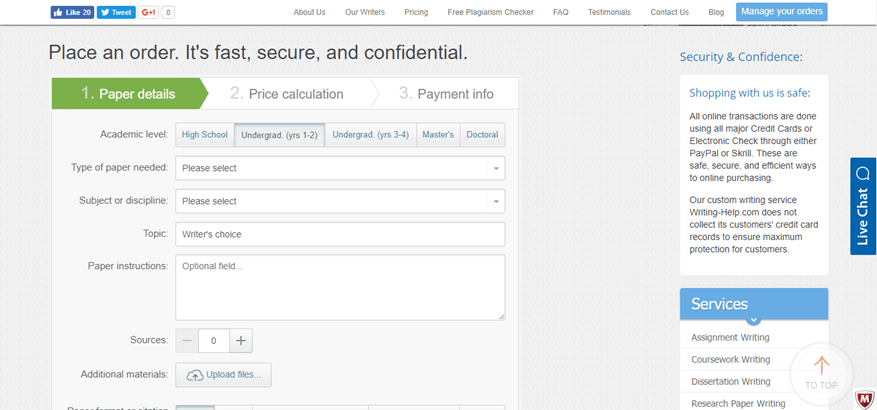Click the arrow of Subject or discipline dropdown

click(496, 201)
